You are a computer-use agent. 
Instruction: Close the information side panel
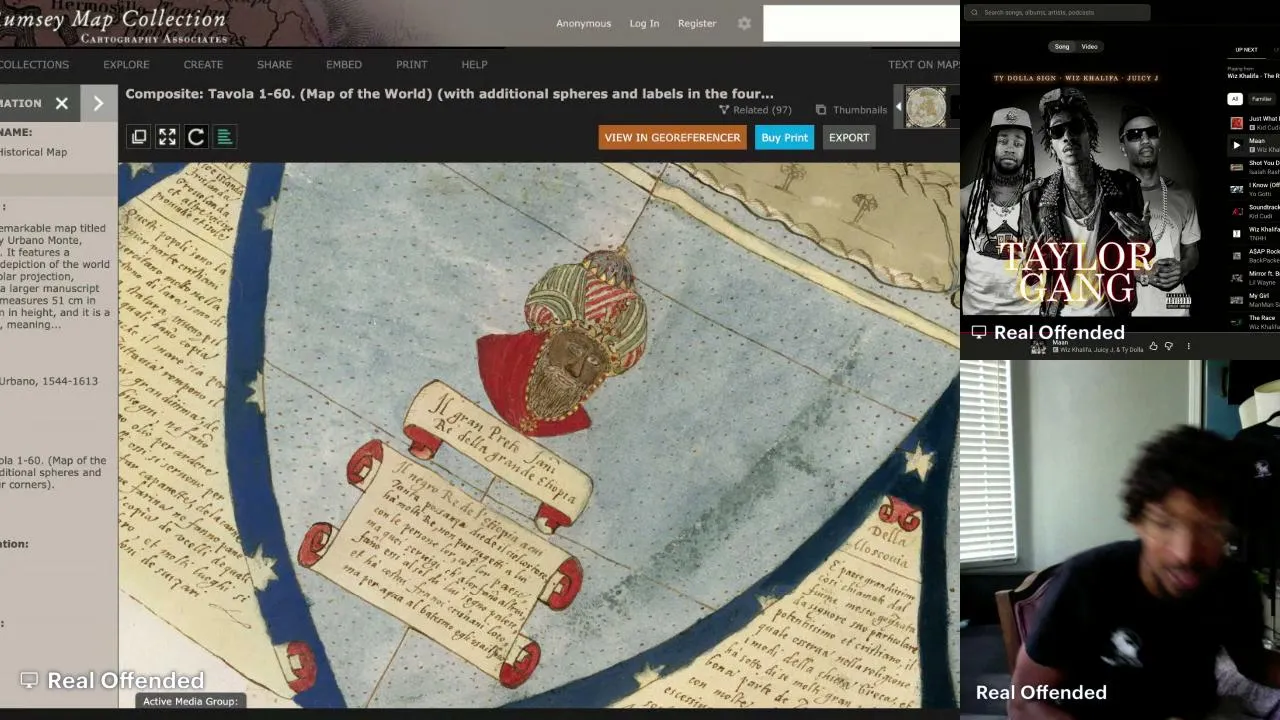tap(62, 103)
